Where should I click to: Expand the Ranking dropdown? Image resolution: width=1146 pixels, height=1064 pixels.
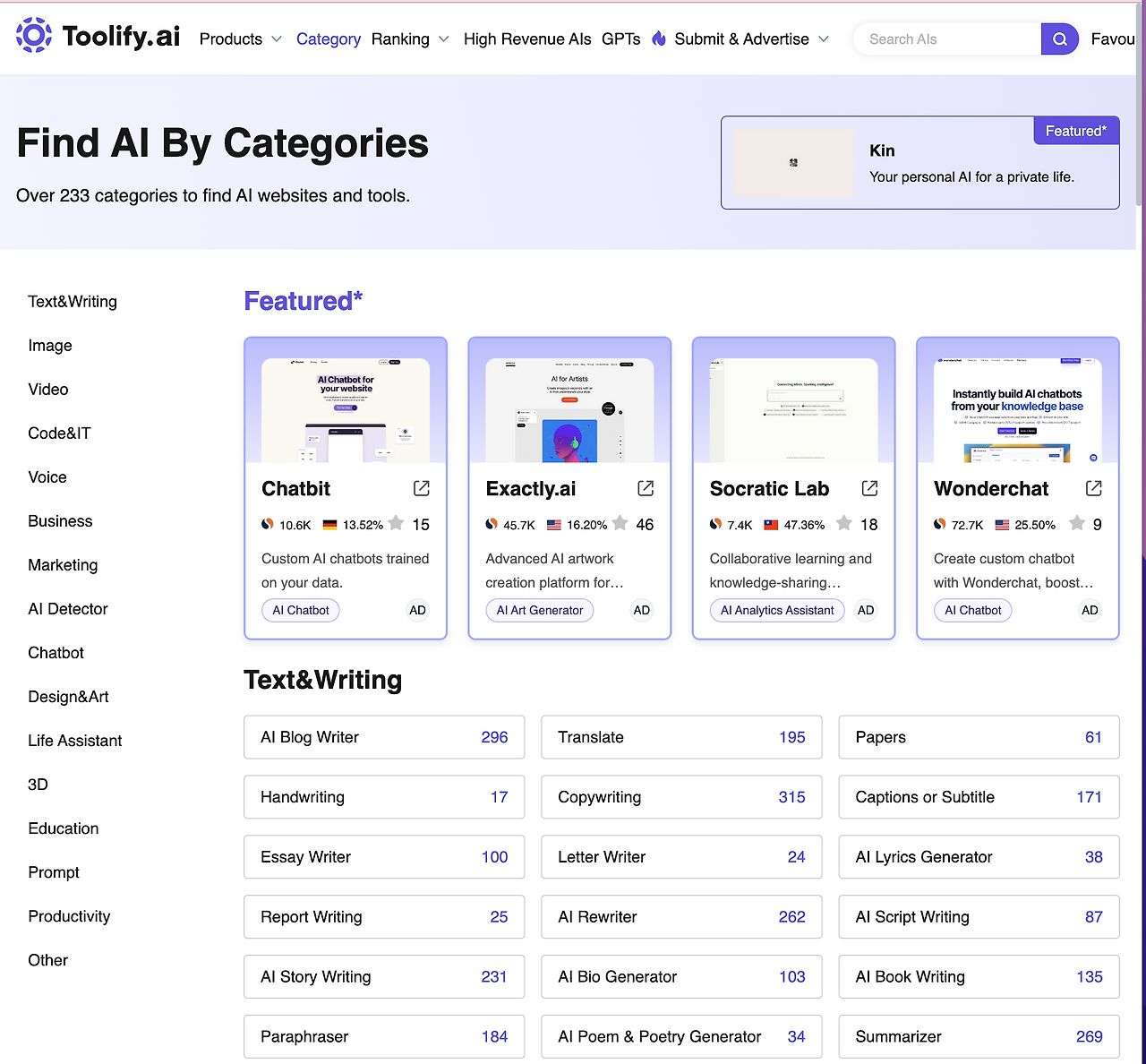pyautogui.click(x=410, y=39)
